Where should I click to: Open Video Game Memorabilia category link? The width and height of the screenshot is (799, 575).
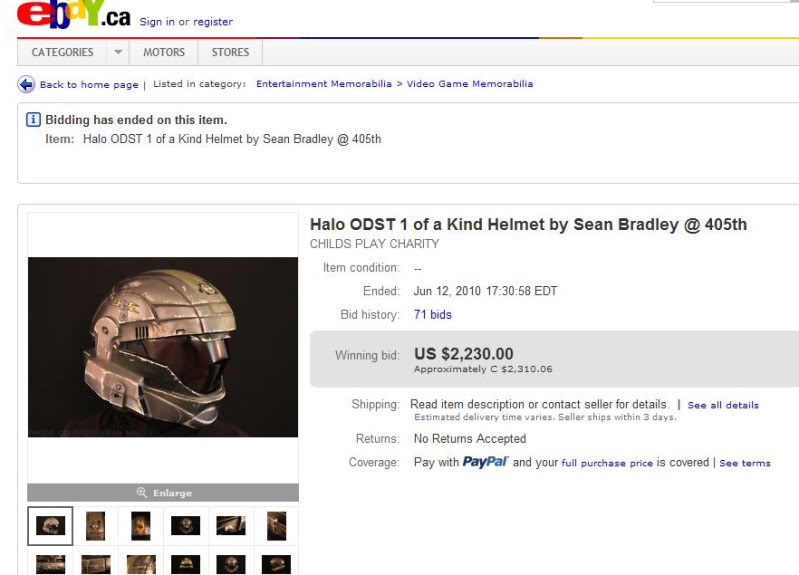pos(470,84)
